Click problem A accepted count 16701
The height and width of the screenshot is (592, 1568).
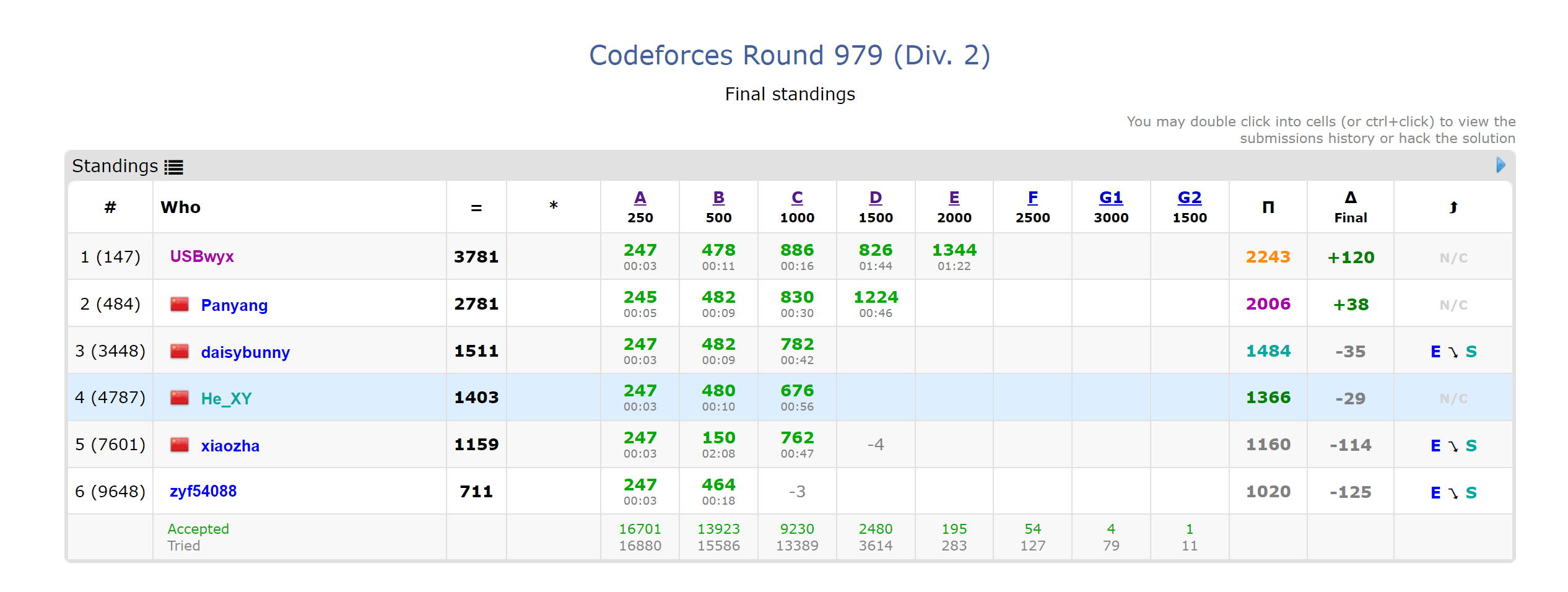click(x=640, y=529)
